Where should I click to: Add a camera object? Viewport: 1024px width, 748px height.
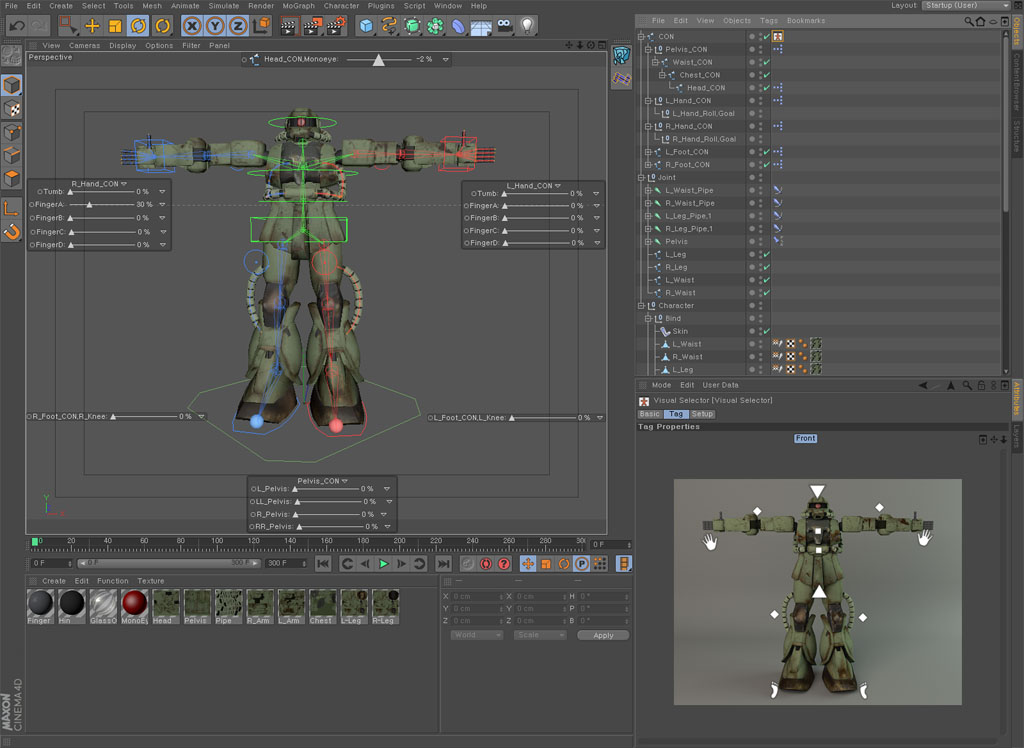pyautogui.click(x=504, y=26)
